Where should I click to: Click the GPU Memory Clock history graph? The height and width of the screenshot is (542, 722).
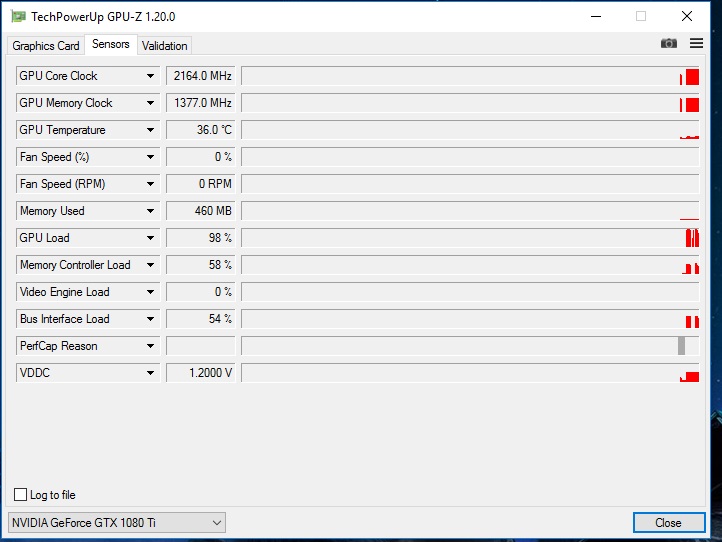[470, 103]
